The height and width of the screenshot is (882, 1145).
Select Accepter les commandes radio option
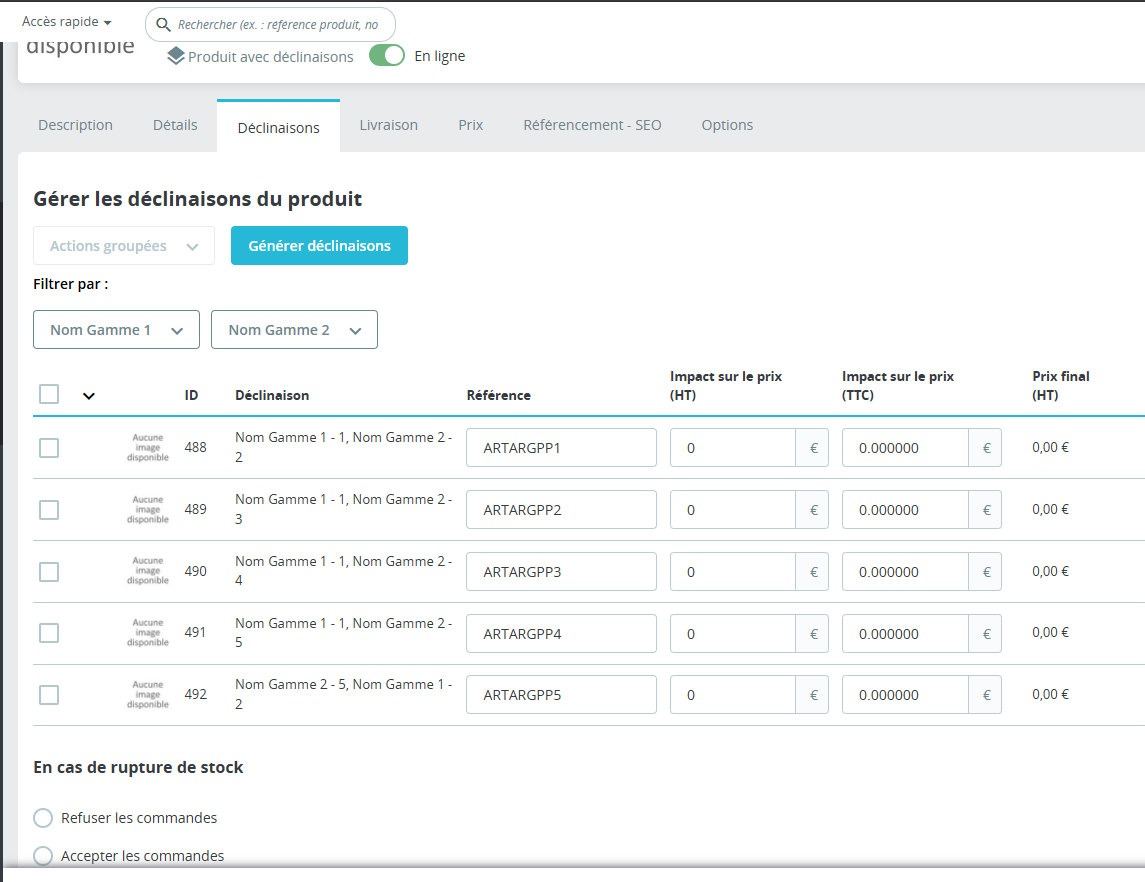(43, 856)
